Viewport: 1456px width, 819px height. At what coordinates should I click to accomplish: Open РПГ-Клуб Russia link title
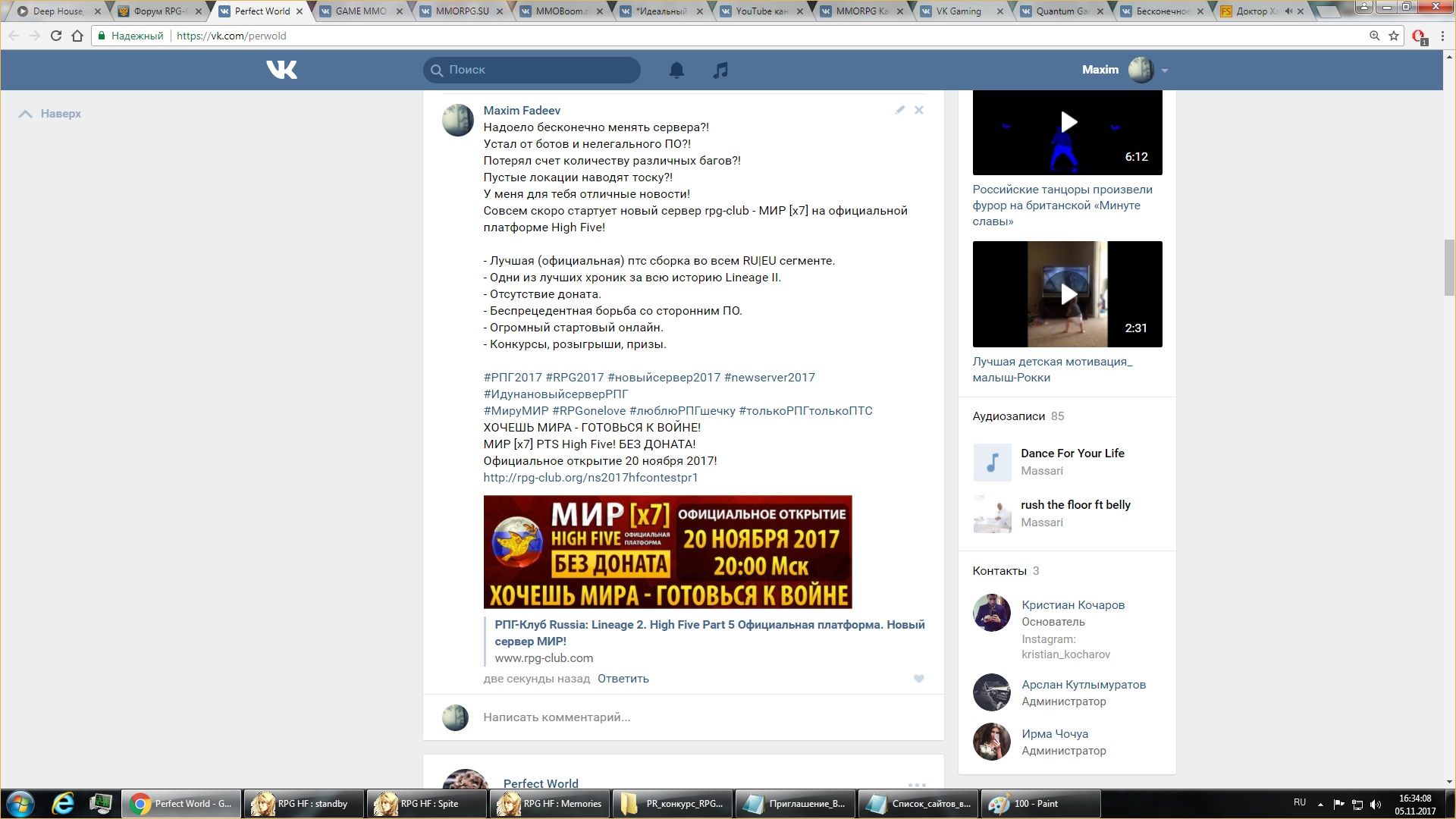coord(710,633)
